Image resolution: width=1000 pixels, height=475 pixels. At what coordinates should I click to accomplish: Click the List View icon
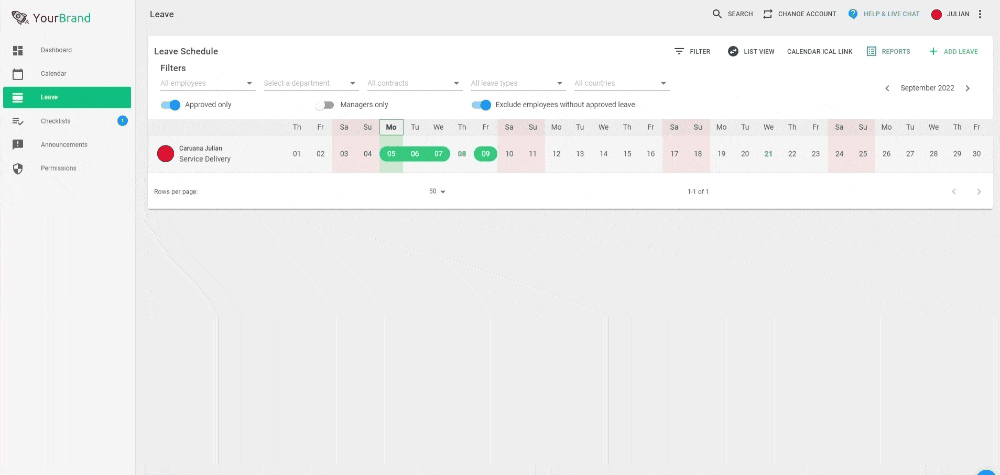click(733, 52)
